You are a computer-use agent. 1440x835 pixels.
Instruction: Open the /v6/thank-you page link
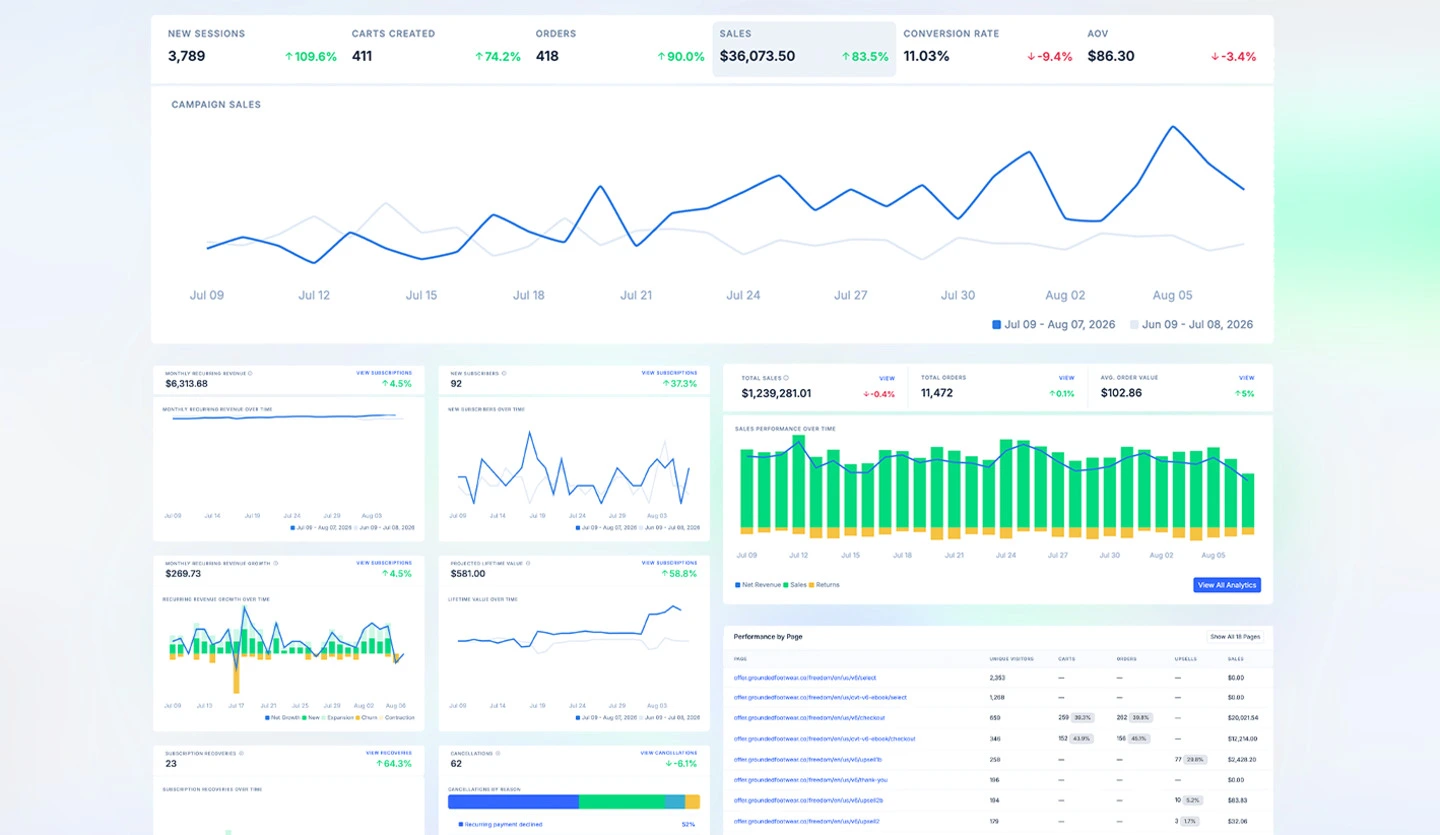(810, 779)
